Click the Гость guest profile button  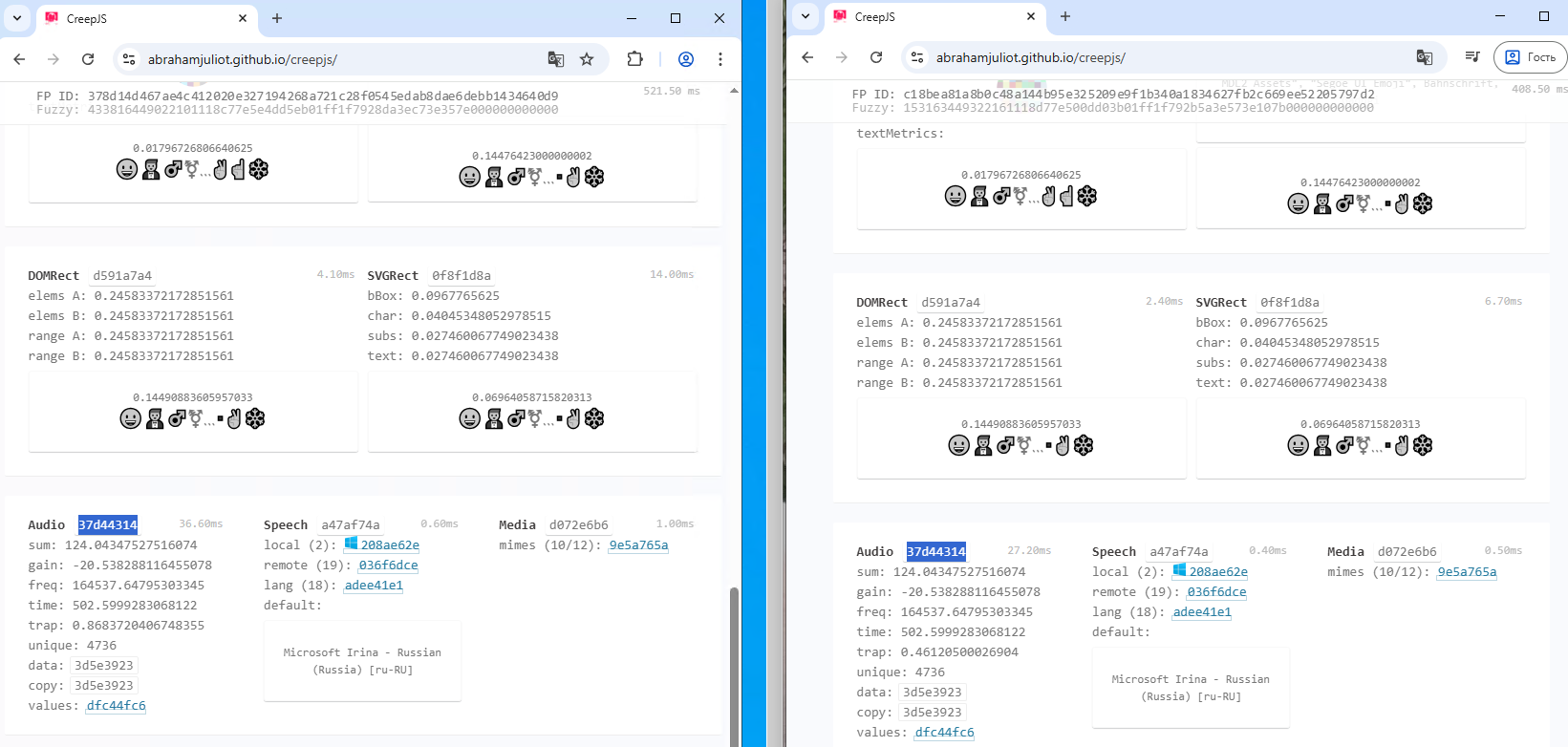1531,57
